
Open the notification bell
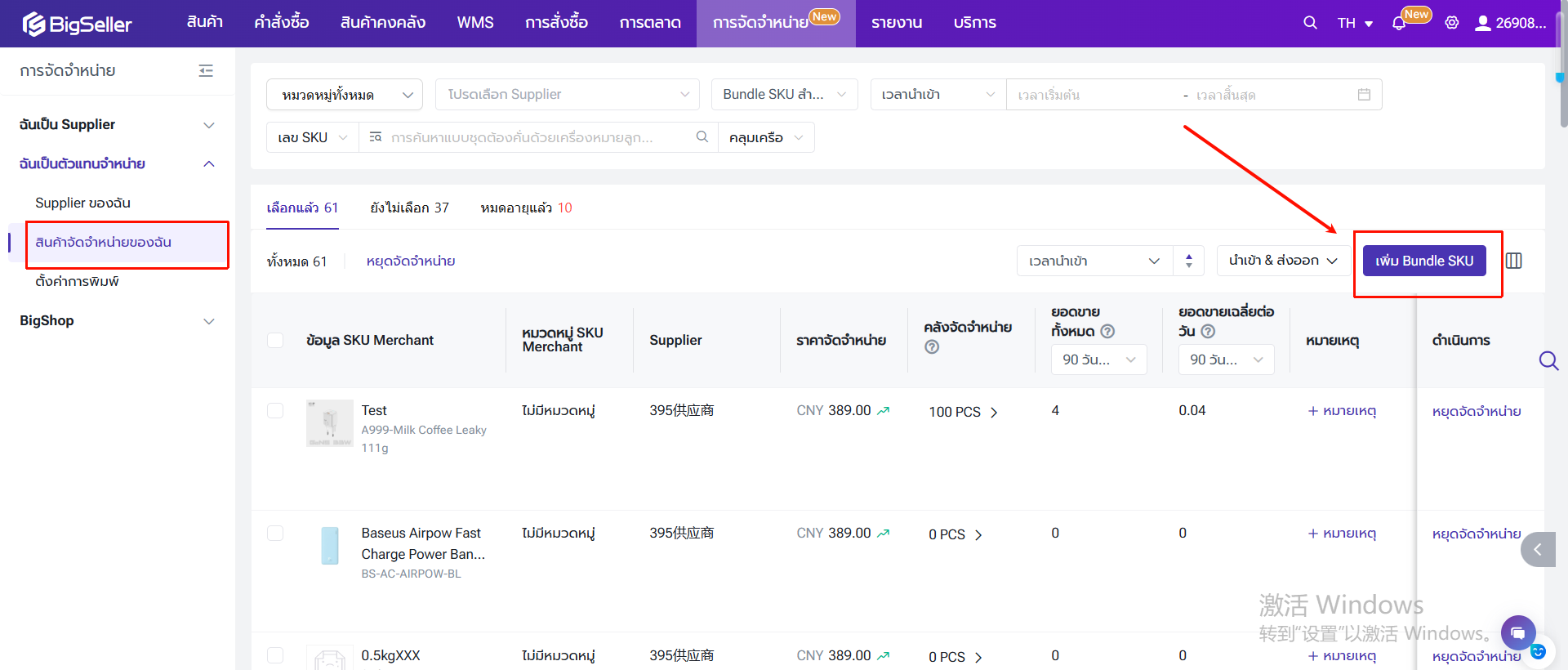click(1399, 24)
